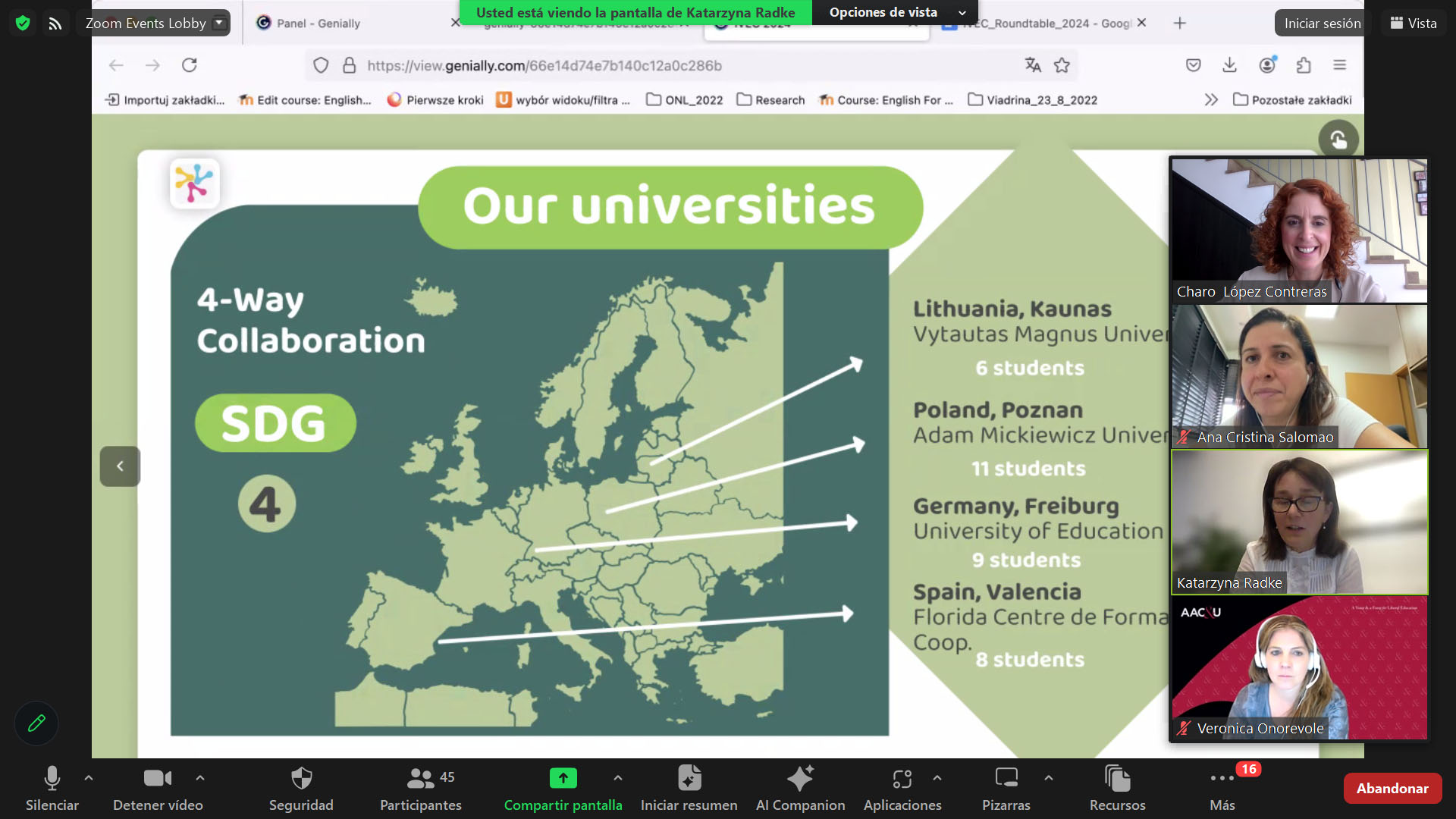This screenshot has width=1456, height=819.
Task: Open Importuj zakładki bookmark
Action: click(165, 99)
